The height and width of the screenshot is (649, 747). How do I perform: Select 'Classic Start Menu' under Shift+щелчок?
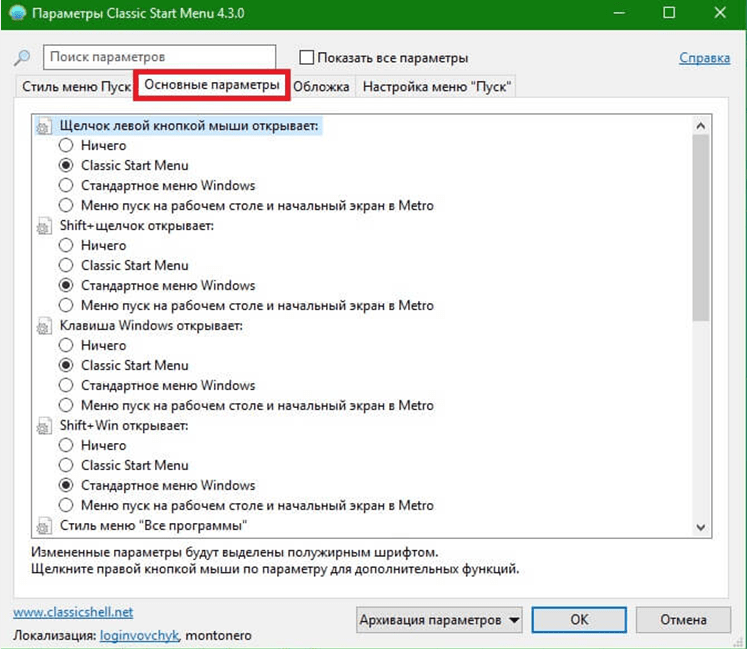(66, 265)
